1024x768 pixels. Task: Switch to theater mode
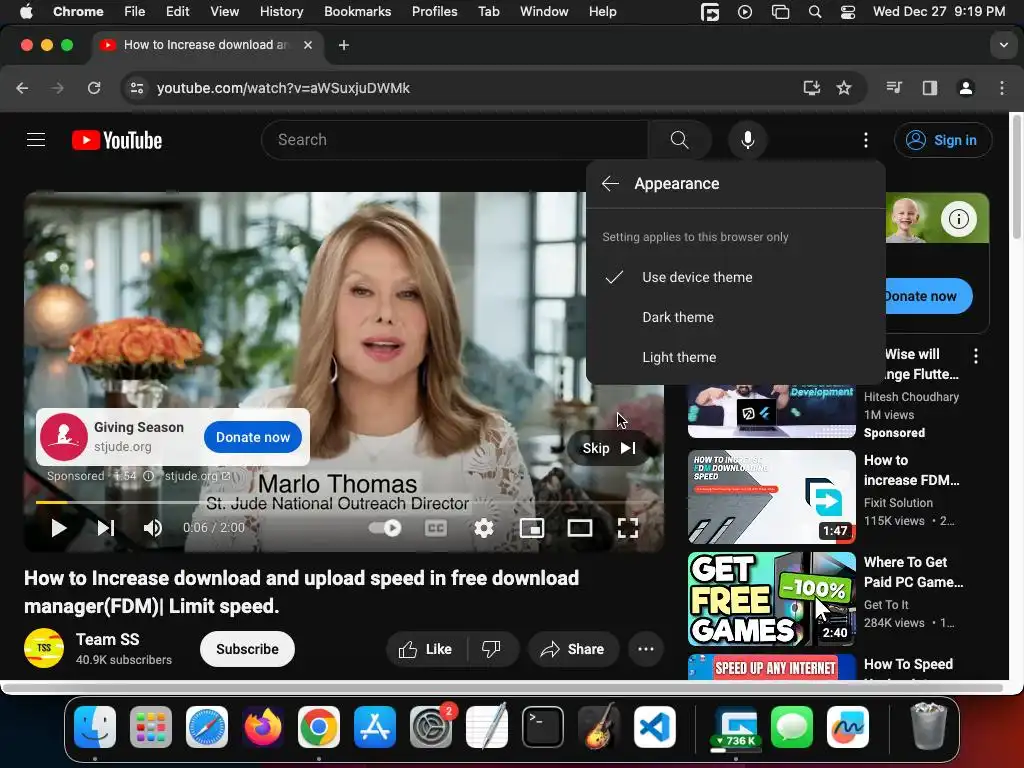[x=580, y=528]
